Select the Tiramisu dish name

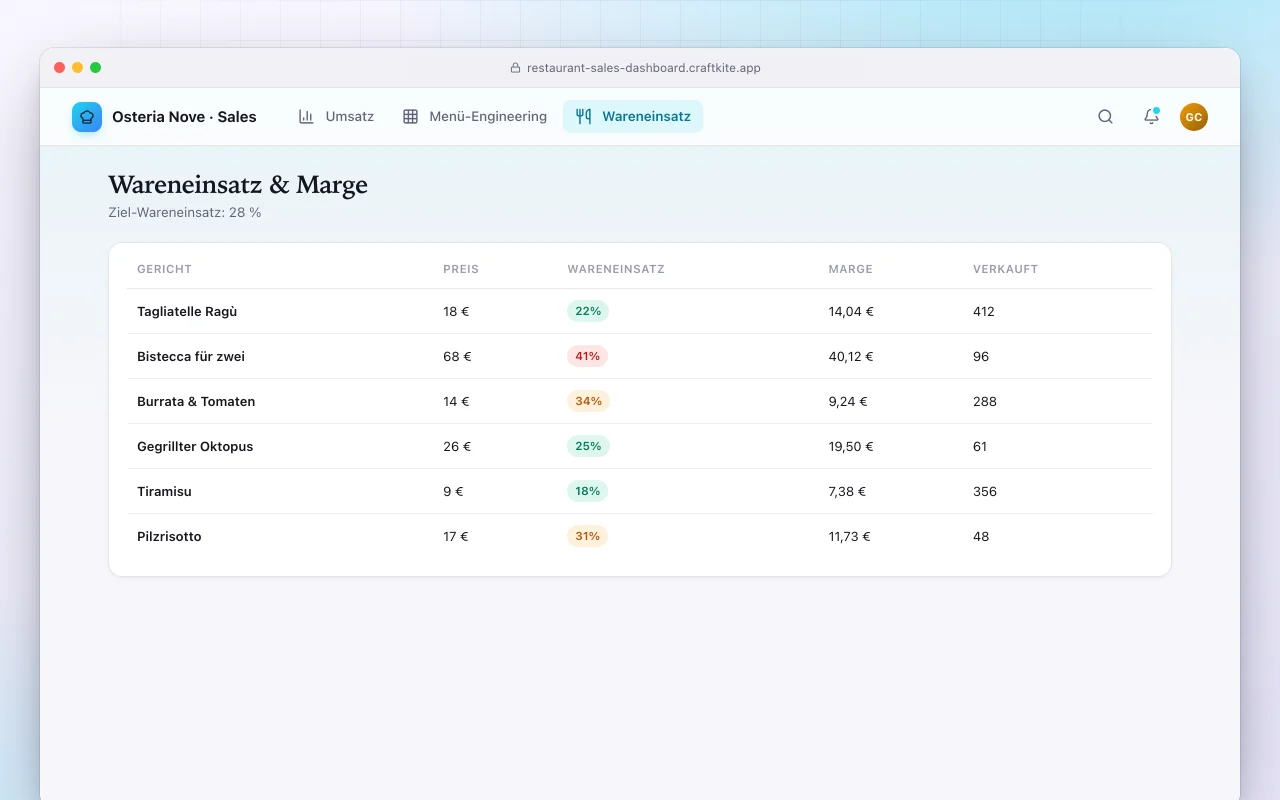pos(164,491)
